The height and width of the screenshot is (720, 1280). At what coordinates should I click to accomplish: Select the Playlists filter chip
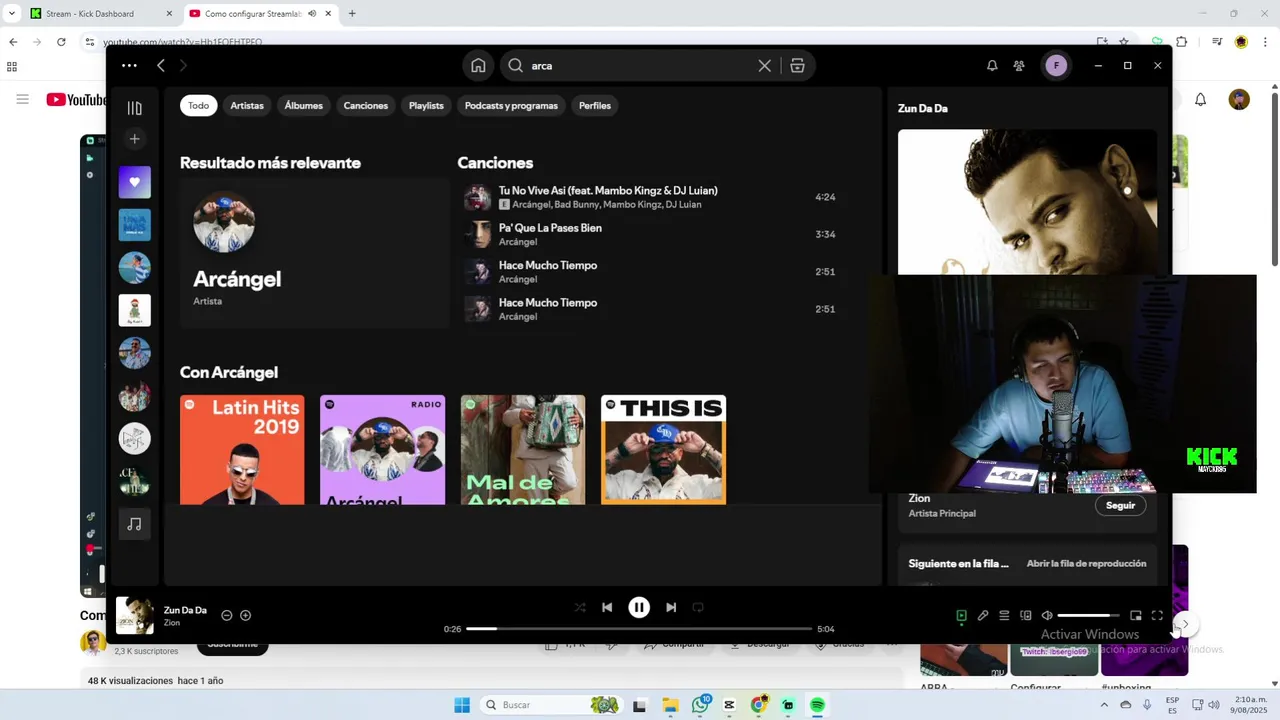tap(426, 106)
